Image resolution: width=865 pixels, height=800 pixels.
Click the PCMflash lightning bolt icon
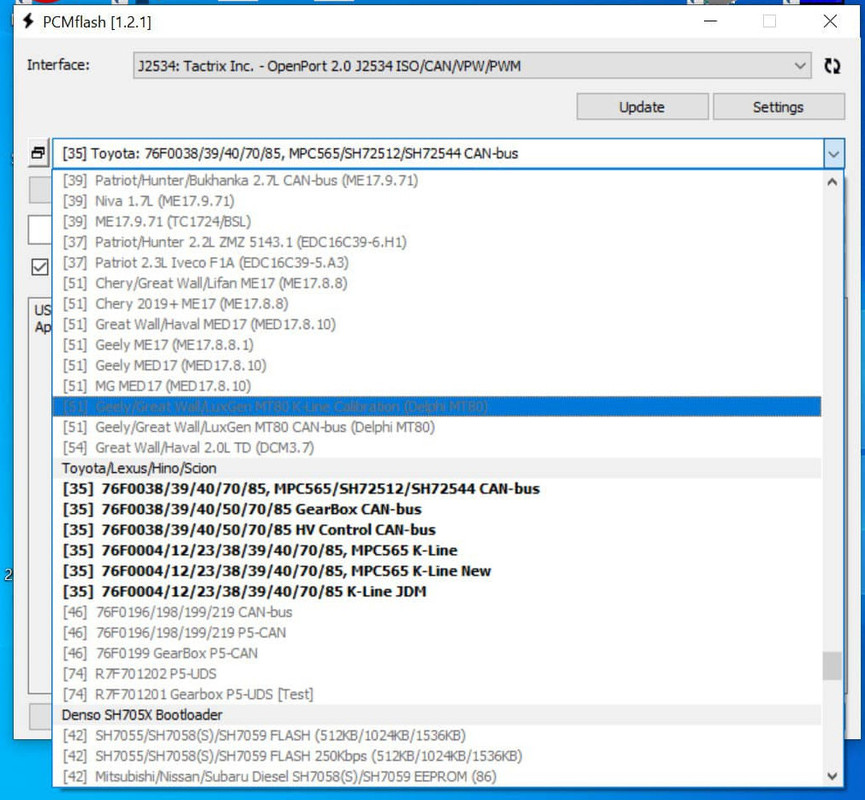[28, 22]
